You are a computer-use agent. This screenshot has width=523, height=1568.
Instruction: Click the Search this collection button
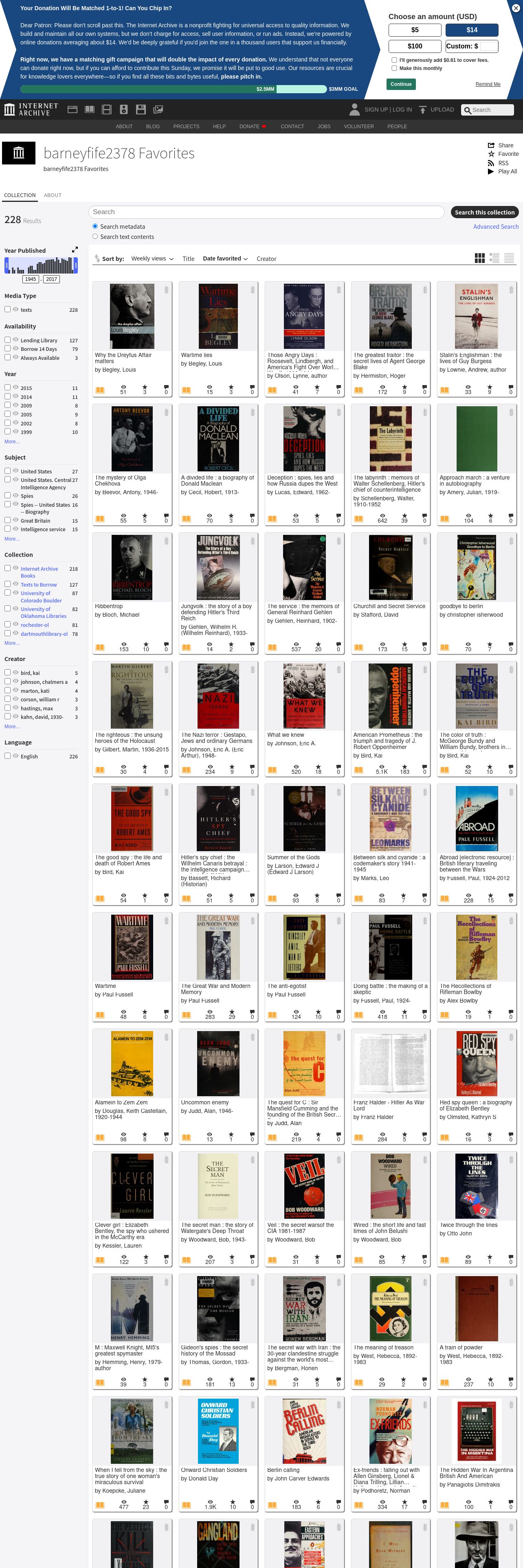(x=485, y=212)
